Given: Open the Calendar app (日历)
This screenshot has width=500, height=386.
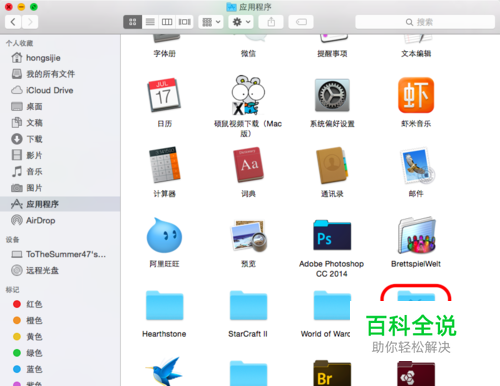Looking at the screenshot, I should click(164, 96).
